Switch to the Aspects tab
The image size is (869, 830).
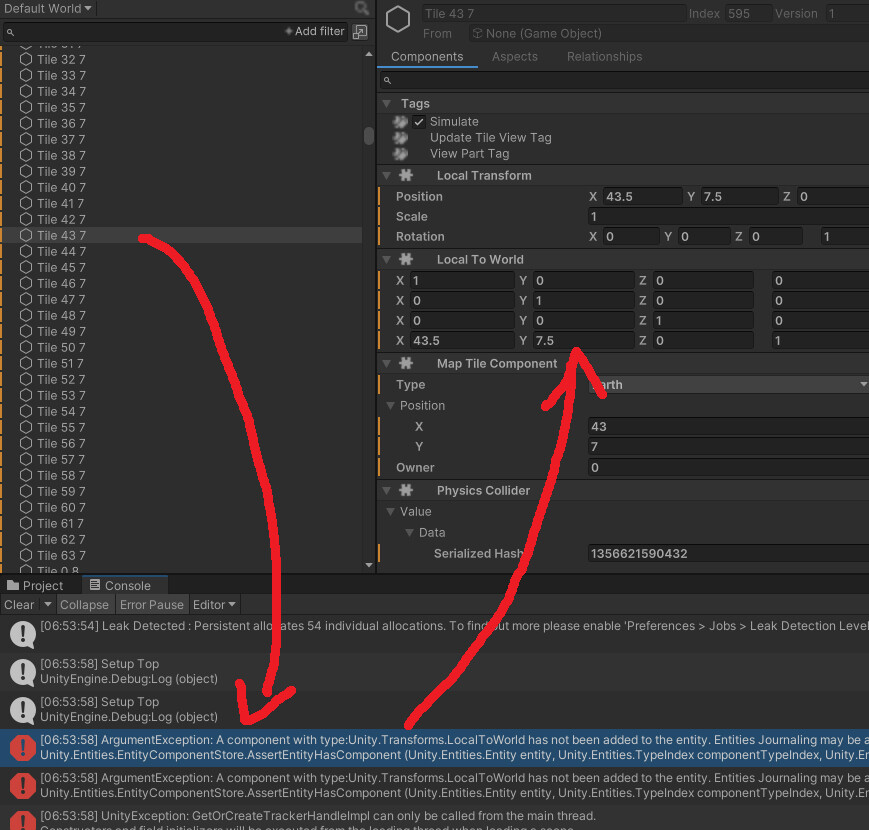pos(515,57)
